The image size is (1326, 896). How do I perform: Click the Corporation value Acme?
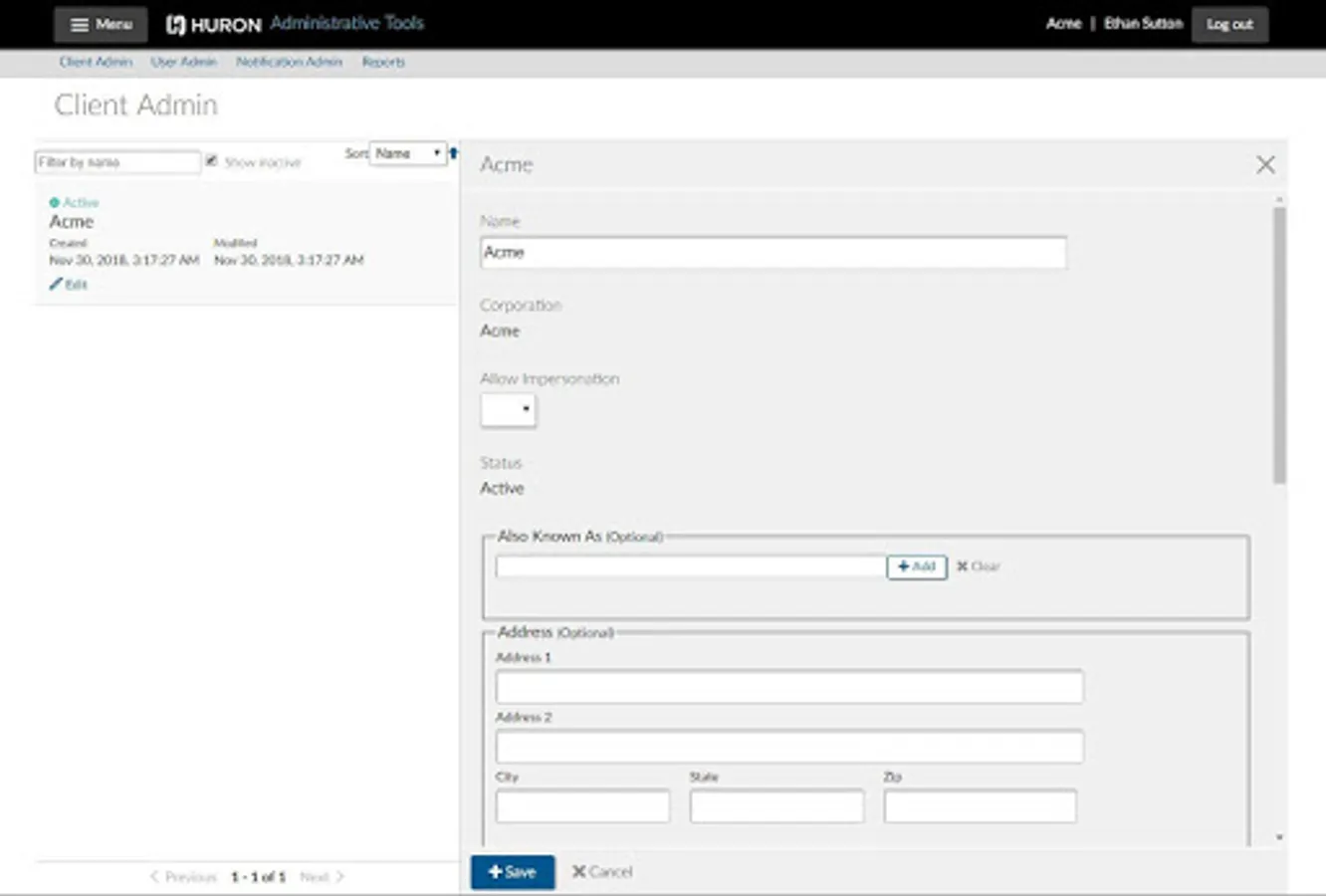pos(500,331)
